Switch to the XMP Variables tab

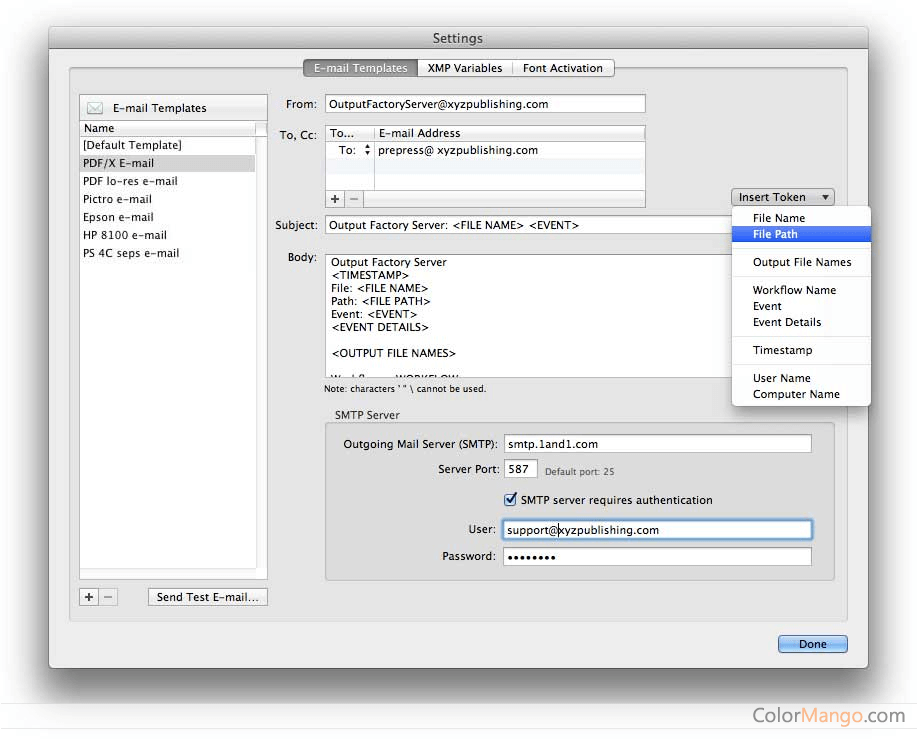(x=464, y=68)
